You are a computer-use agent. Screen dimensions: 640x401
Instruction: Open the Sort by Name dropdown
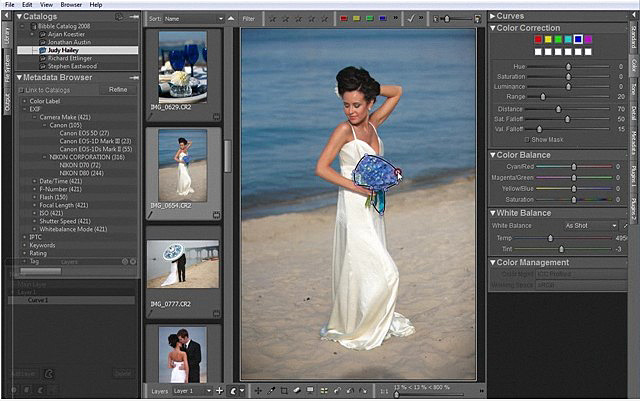tap(192, 18)
